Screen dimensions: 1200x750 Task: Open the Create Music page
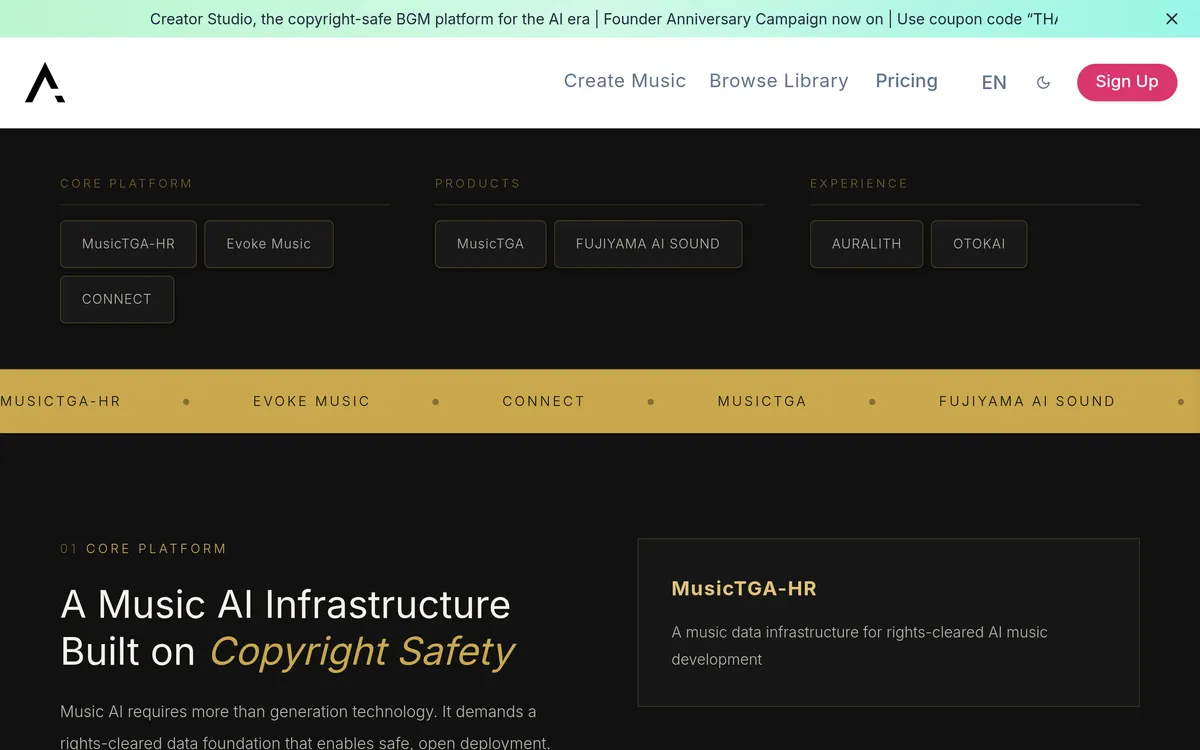click(x=624, y=81)
